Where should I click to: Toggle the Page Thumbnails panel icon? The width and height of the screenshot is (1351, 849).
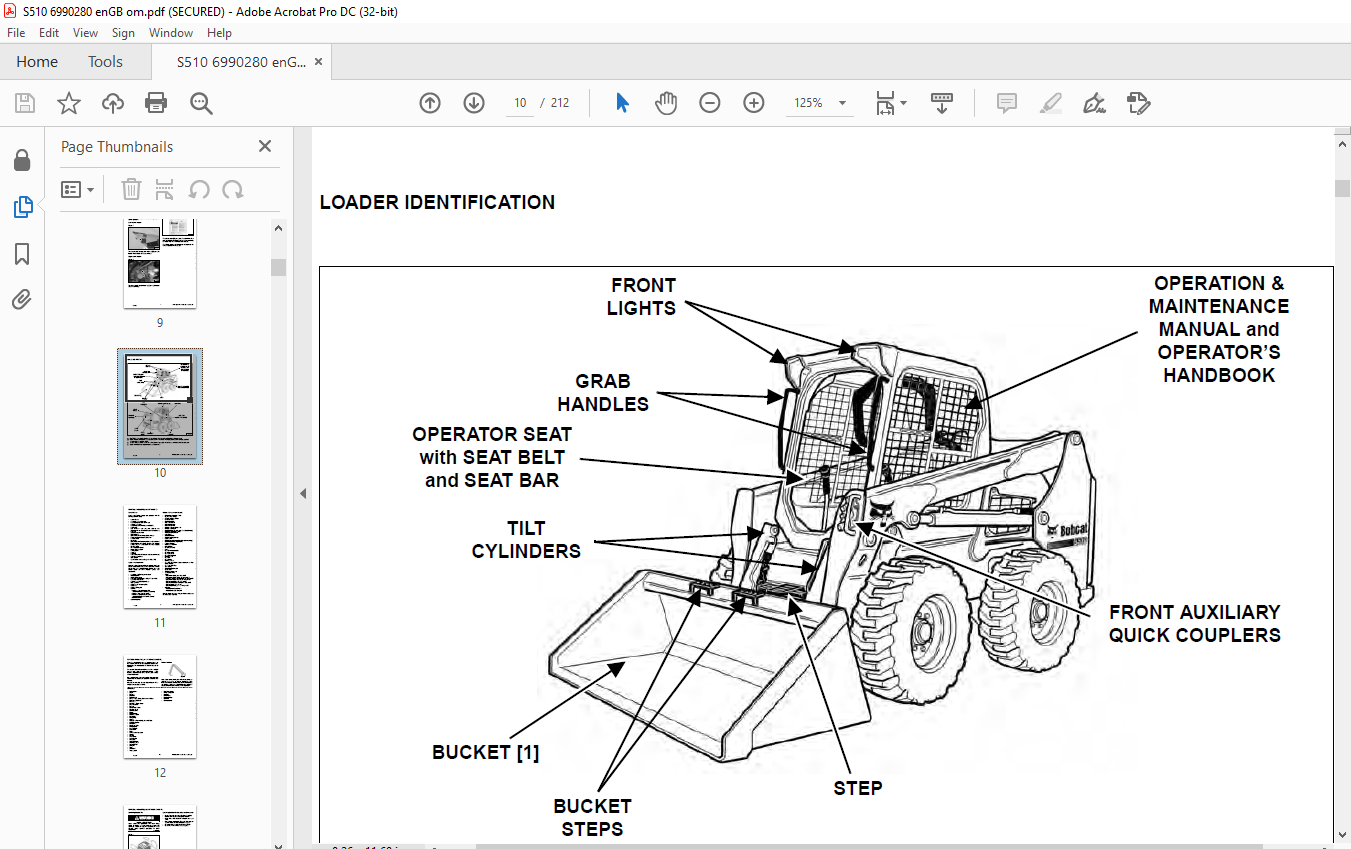pos(22,207)
